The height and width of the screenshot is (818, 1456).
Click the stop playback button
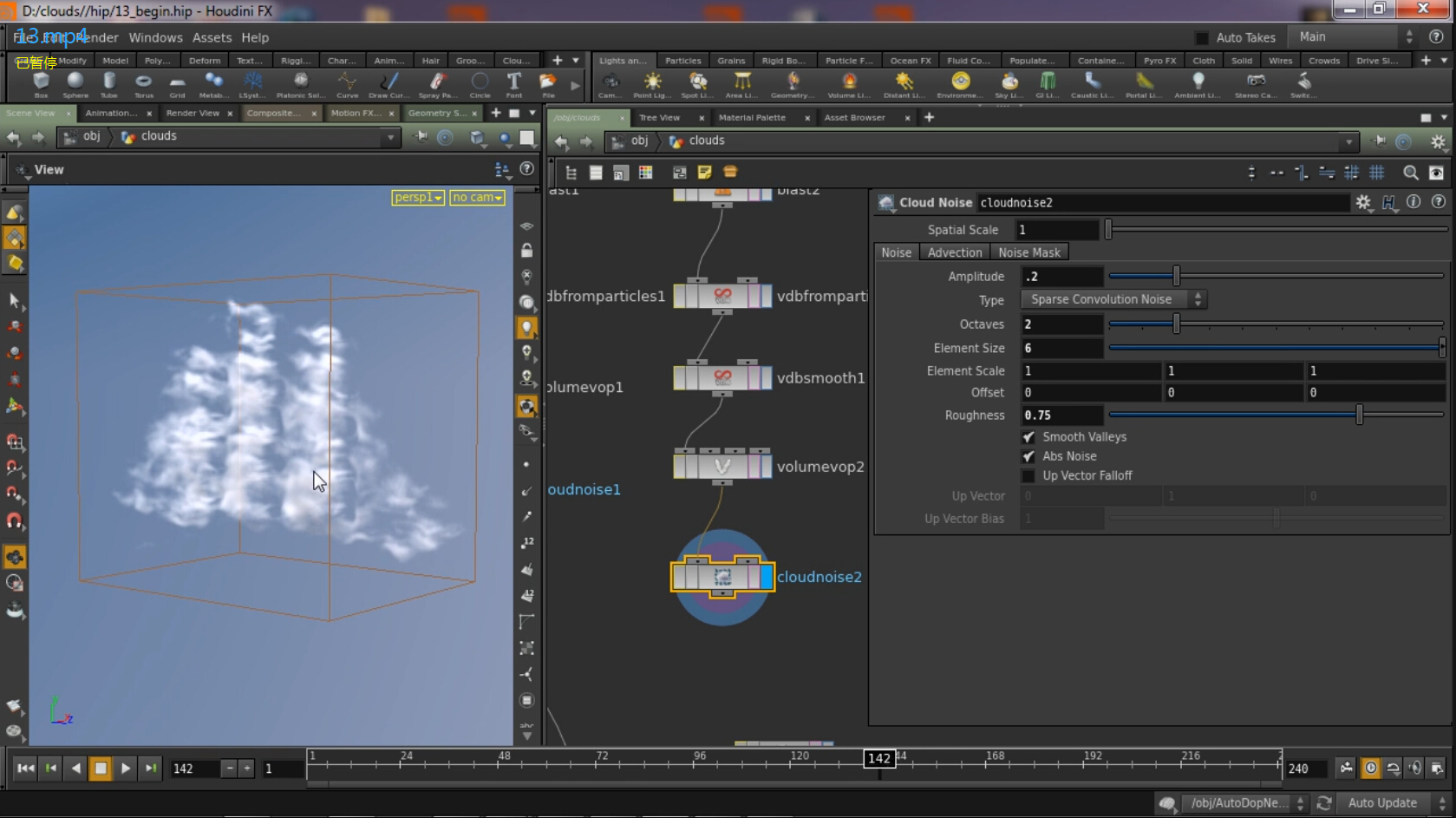(101, 768)
